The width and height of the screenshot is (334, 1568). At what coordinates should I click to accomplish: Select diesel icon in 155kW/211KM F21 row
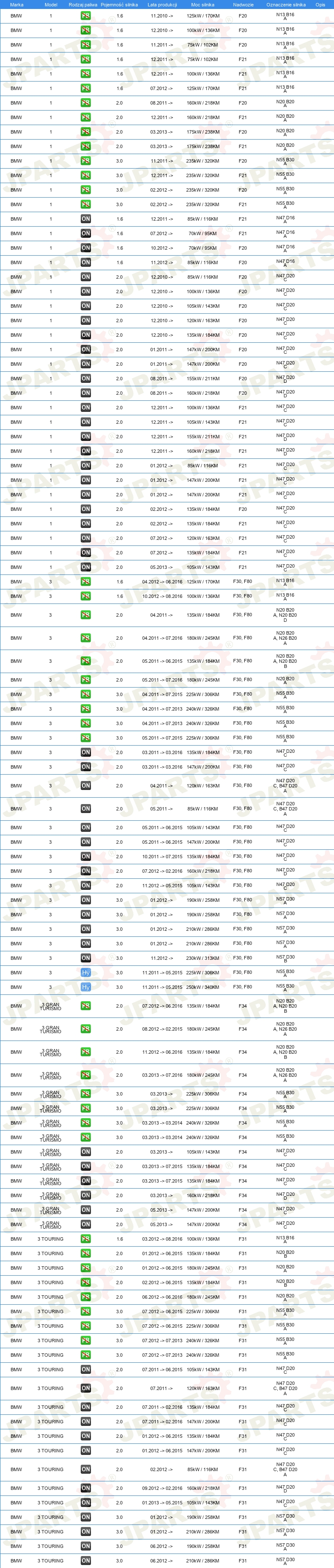click(86, 437)
